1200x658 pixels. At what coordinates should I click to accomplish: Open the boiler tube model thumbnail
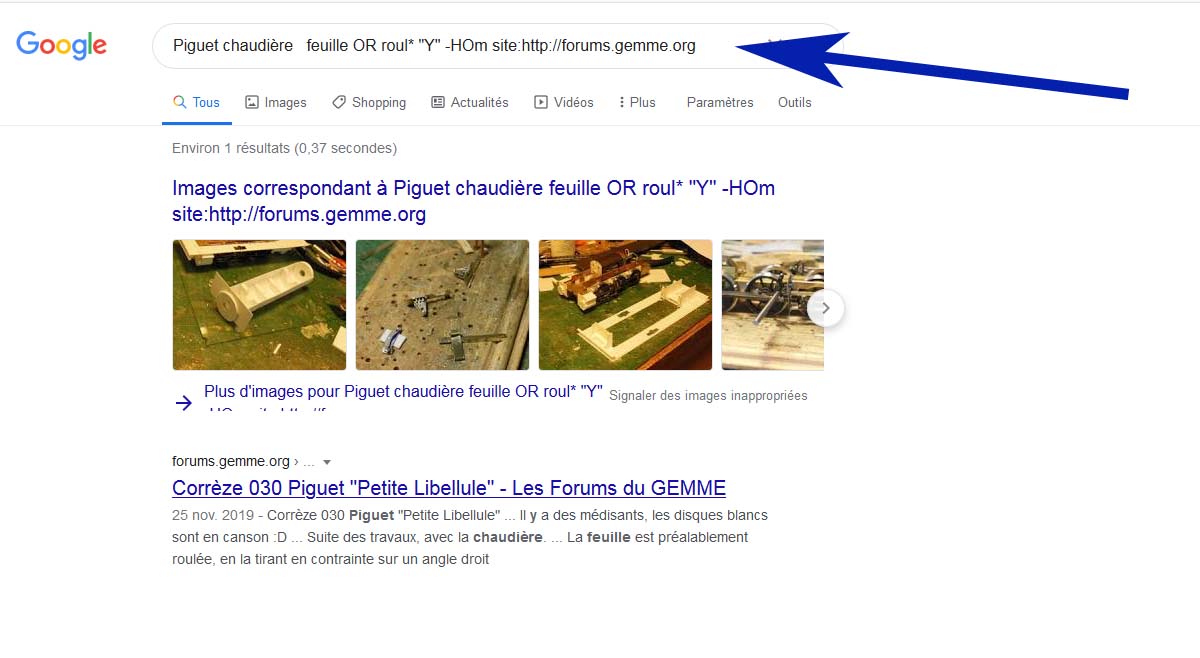coord(259,305)
